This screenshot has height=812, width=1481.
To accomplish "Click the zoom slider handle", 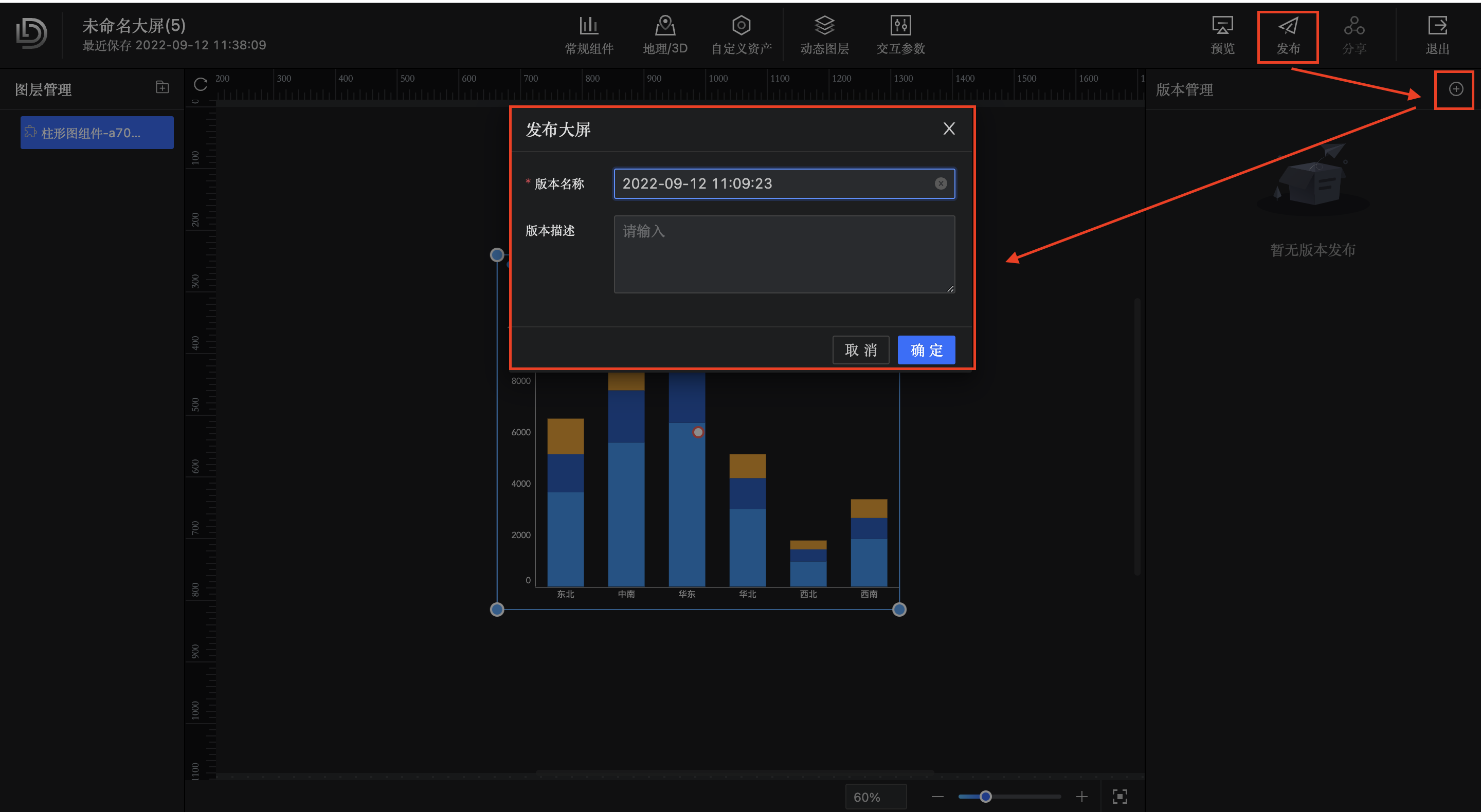I will pyautogui.click(x=985, y=797).
